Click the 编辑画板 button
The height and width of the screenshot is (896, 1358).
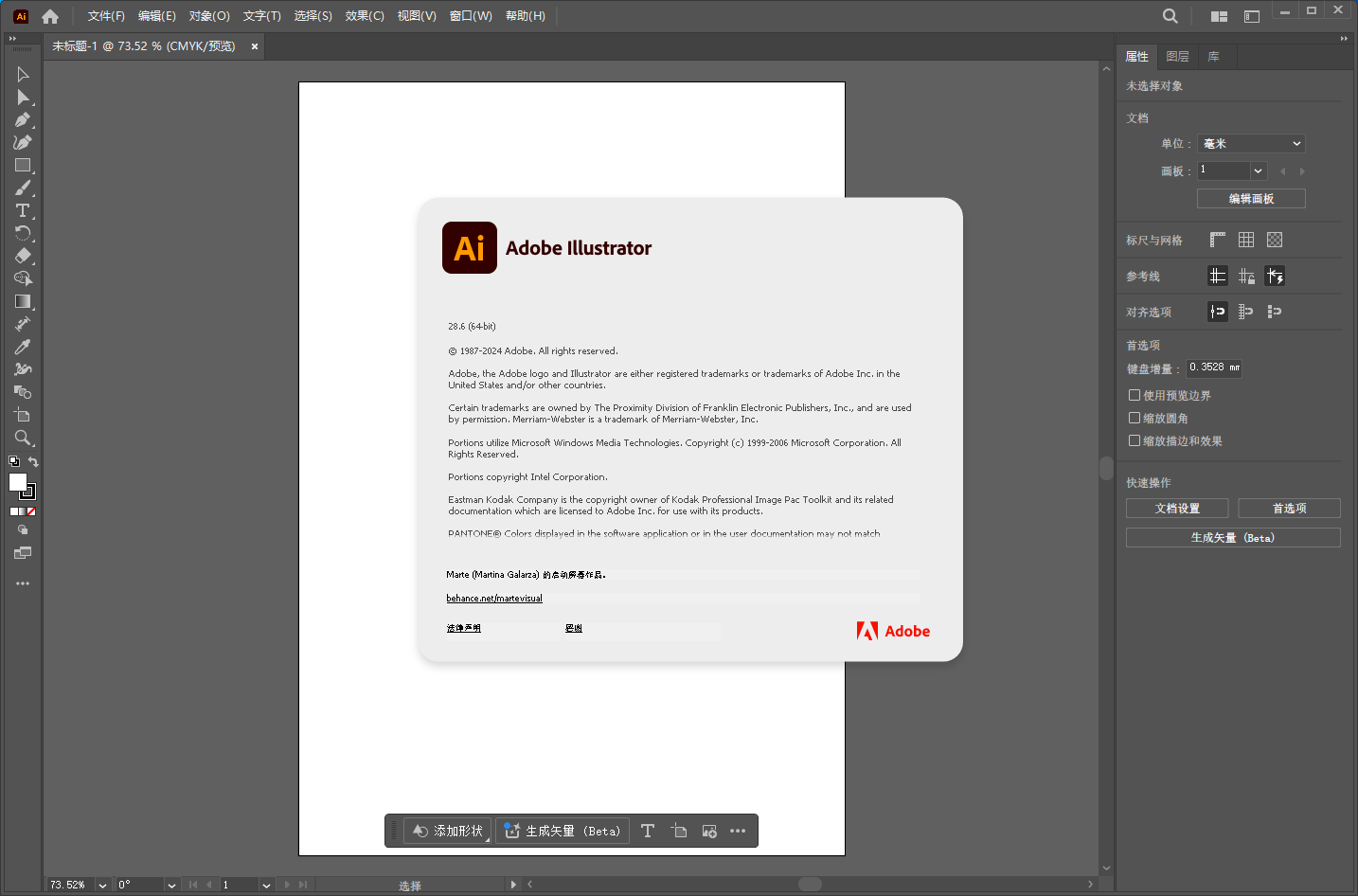[x=1251, y=198]
